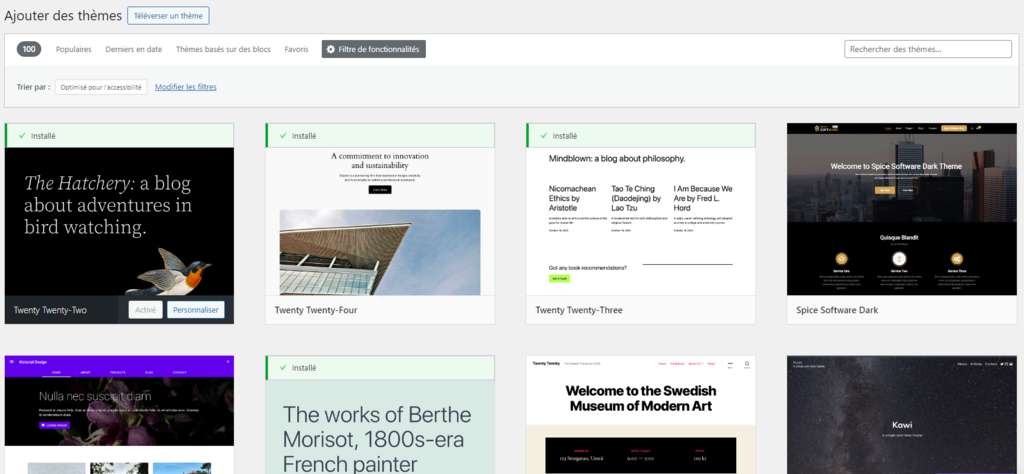Click the Installé checkmark on Berthe Morisot theme
Image resolution: width=1024 pixels, height=474 pixels.
(x=283, y=368)
